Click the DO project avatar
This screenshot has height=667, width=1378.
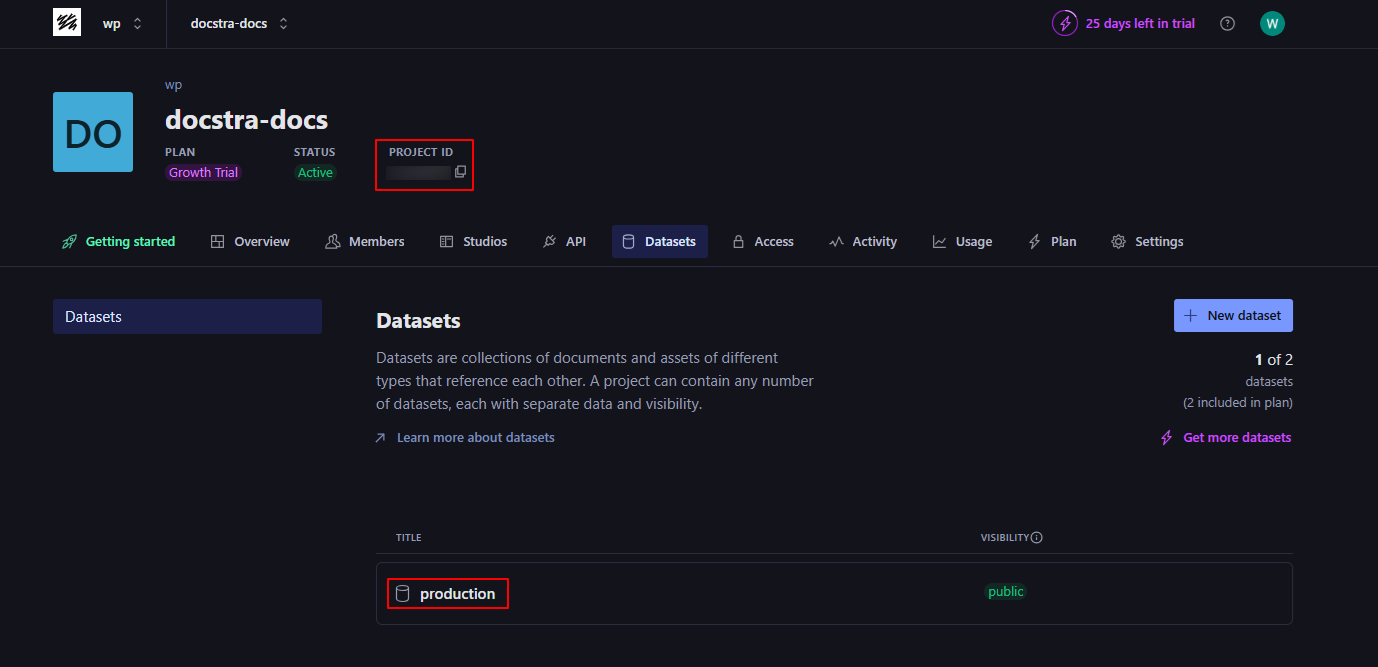click(93, 132)
